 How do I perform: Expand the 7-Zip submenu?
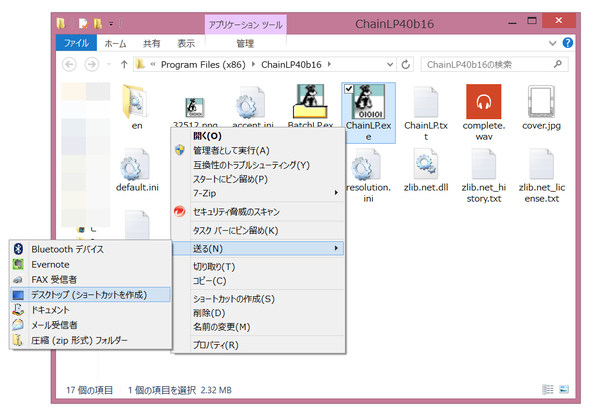click(x=336, y=193)
